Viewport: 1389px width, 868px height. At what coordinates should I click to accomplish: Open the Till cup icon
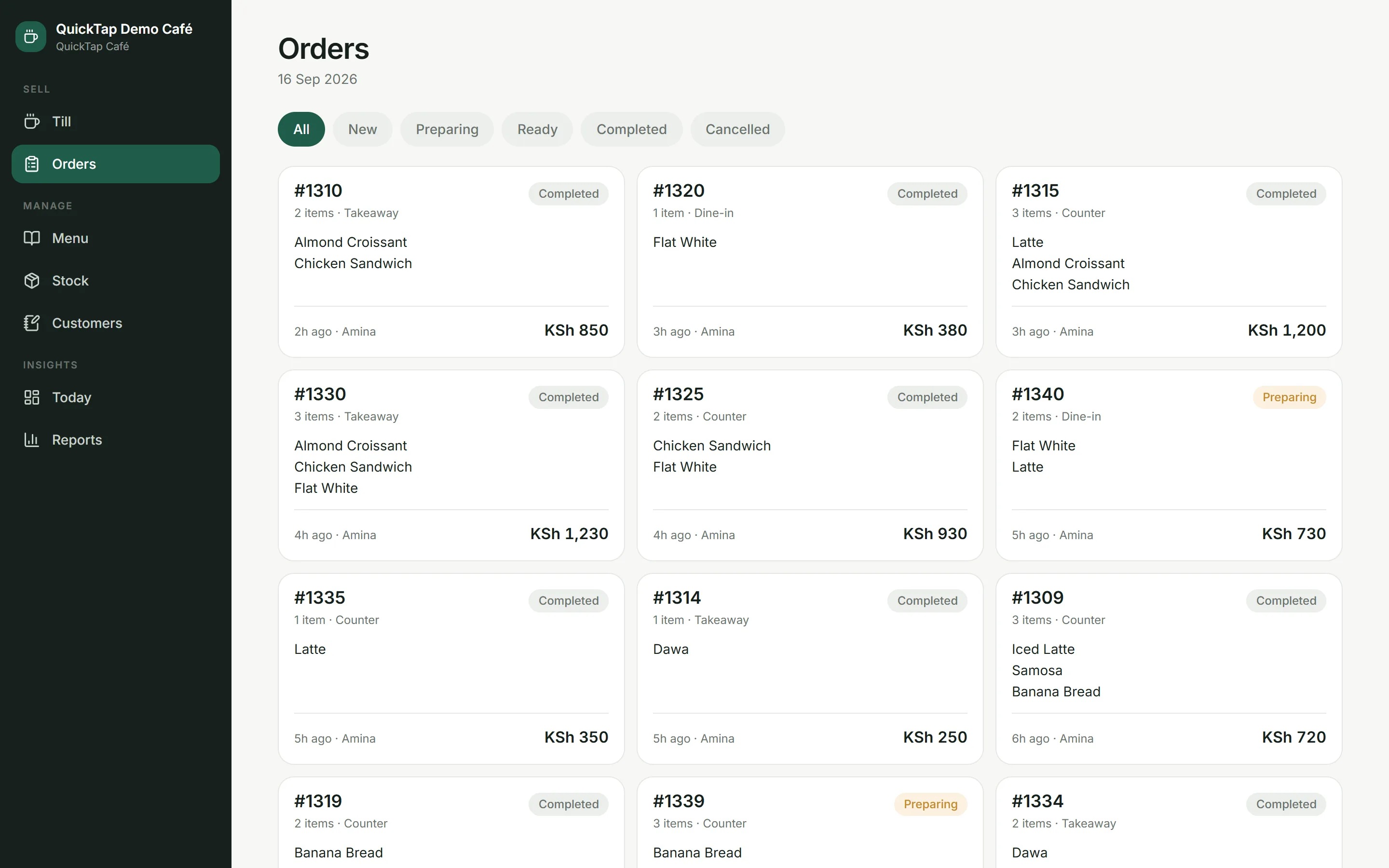point(31,122)
